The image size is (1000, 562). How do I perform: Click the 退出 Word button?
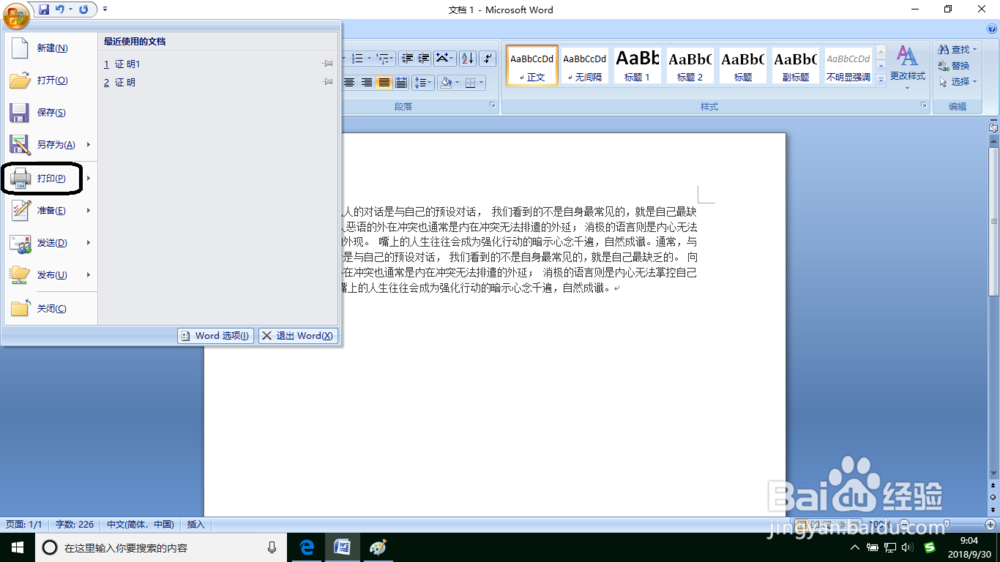point(298,336)
